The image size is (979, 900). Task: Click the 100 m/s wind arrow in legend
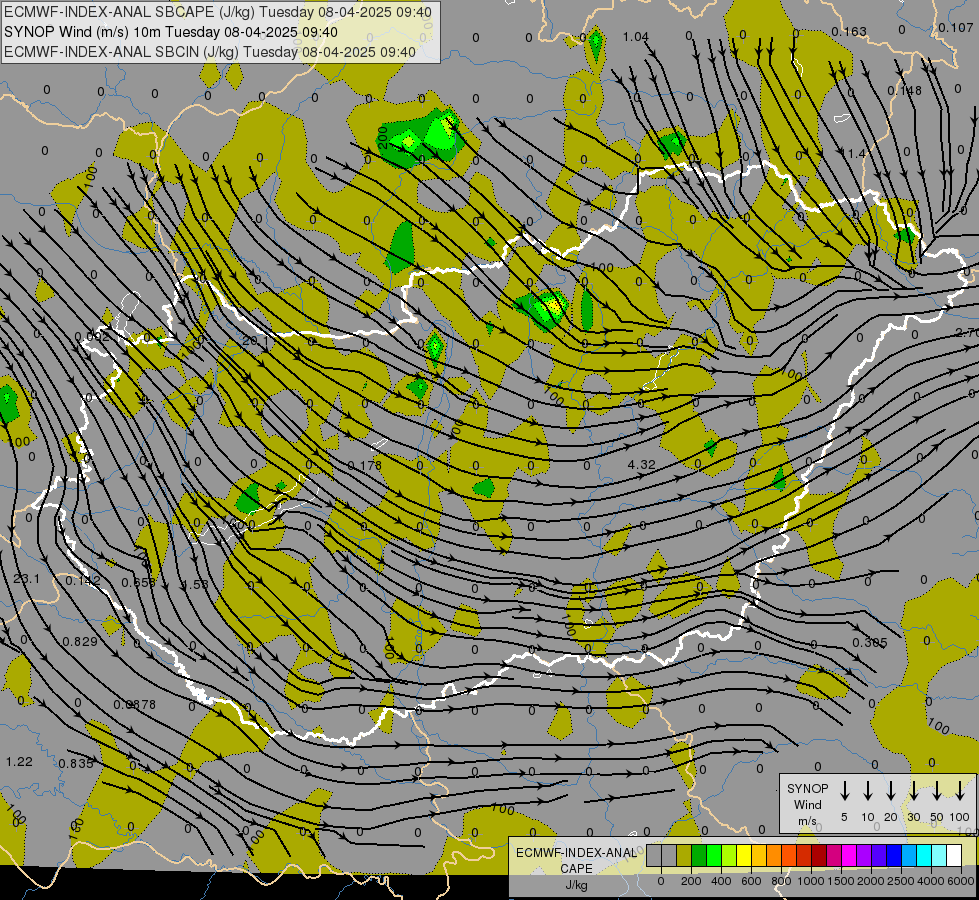pyautogui.click(x=960, y=791)
